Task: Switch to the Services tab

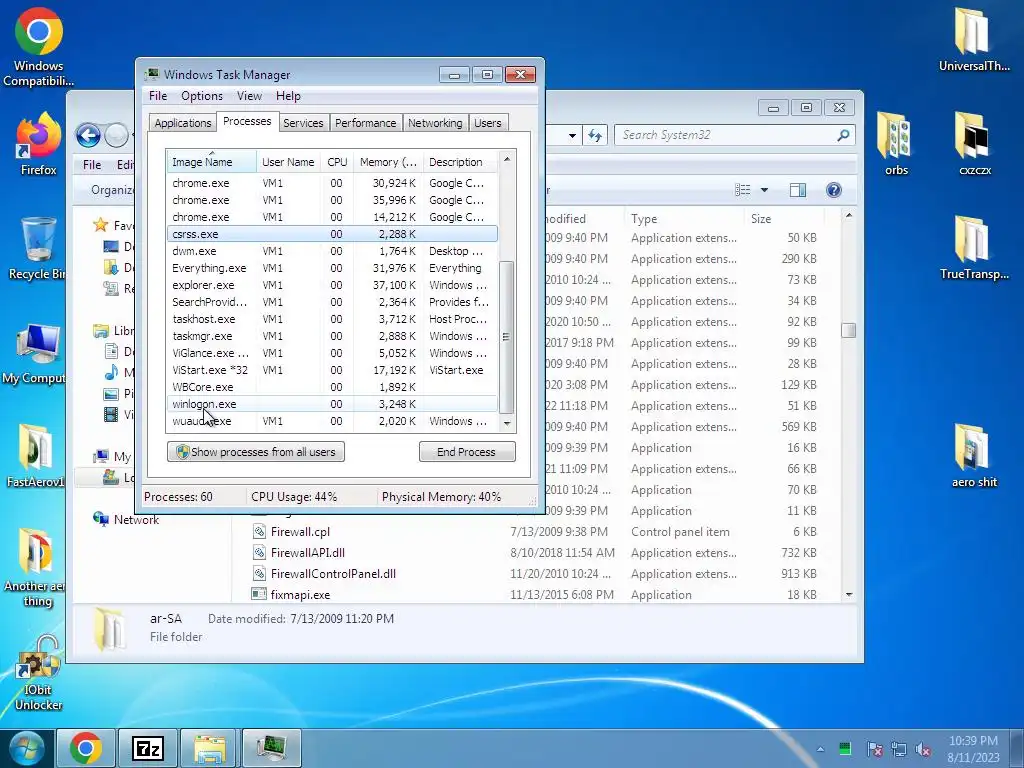Action: click(x=303, y=123)
